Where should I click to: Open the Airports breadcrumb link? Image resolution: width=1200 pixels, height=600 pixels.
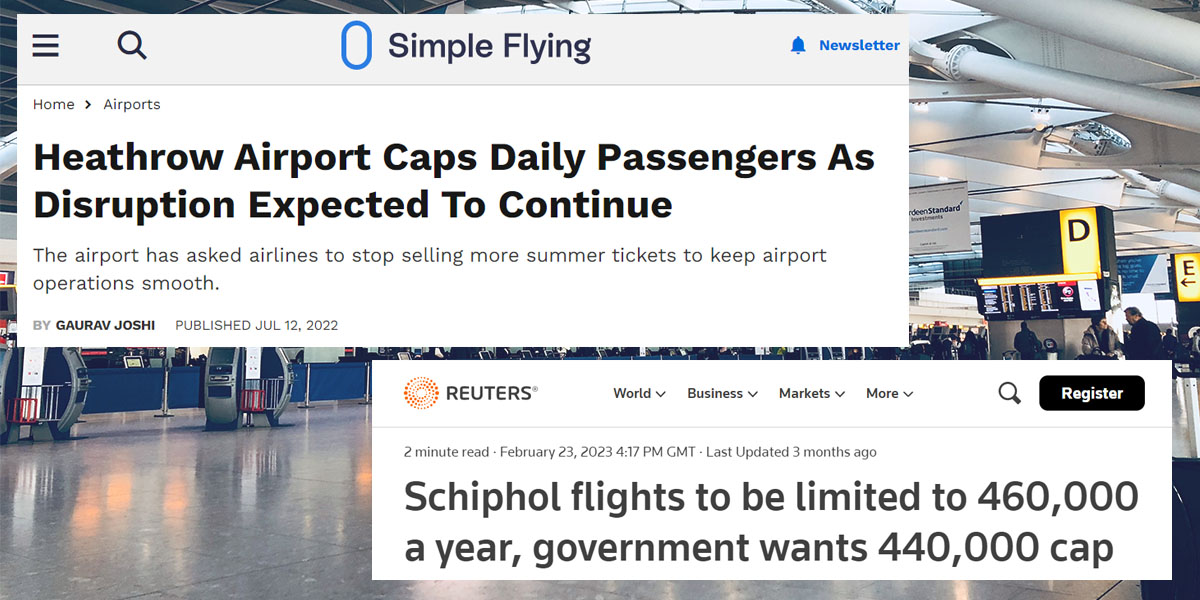click(x=131, y=104)
